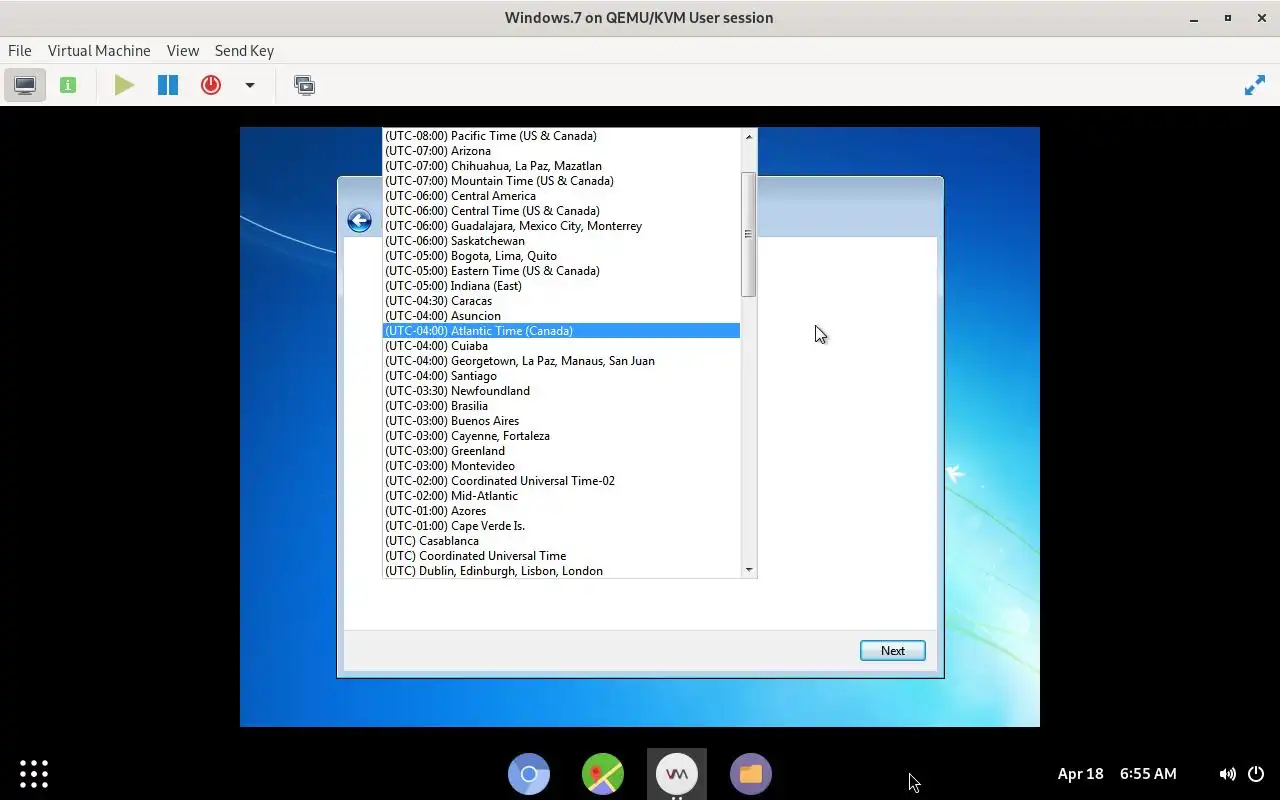Power on the virtual machine
1280x800 pixels.
click(124, 85)
